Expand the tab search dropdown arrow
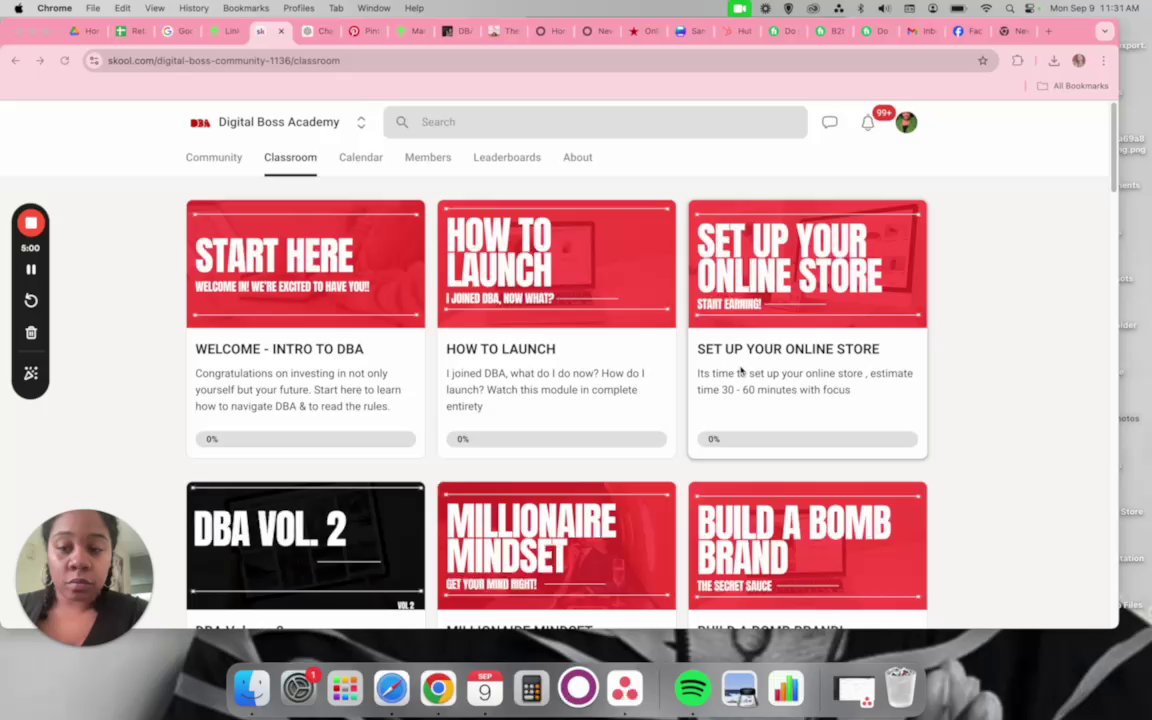The height and width of the screenshot is (720, 1152). [x=1104, y=32]
